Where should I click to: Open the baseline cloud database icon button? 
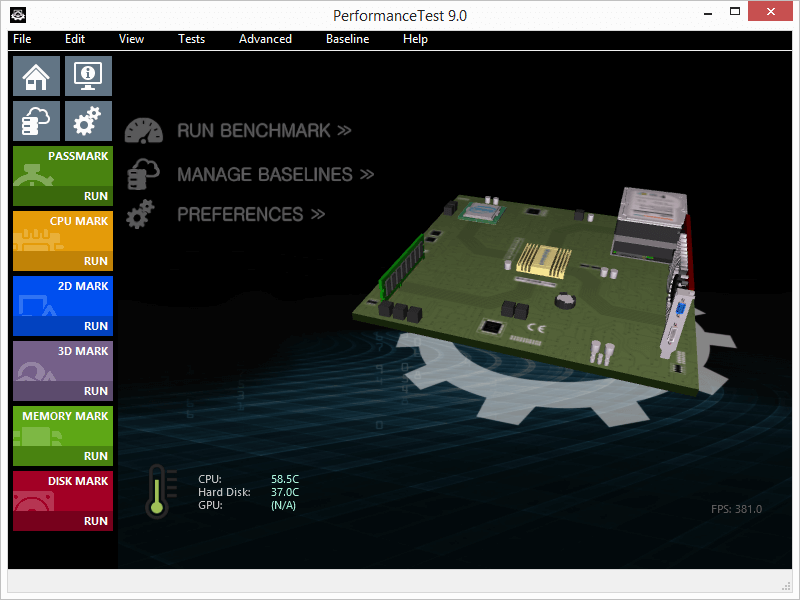[x=36, y=121]
